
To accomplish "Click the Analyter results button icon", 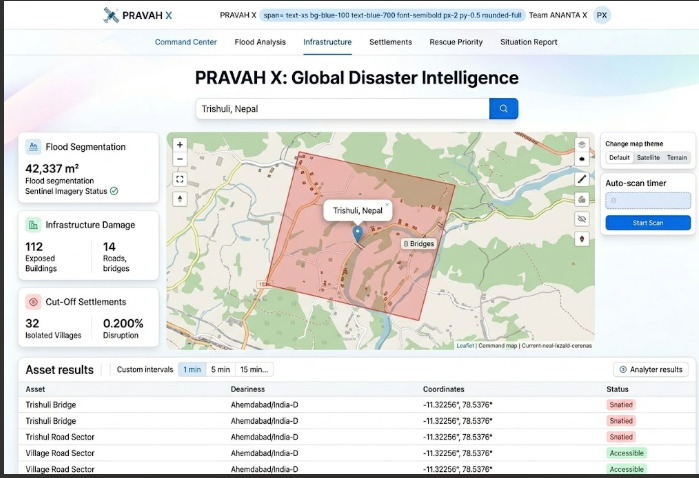I will pos(623,370).
